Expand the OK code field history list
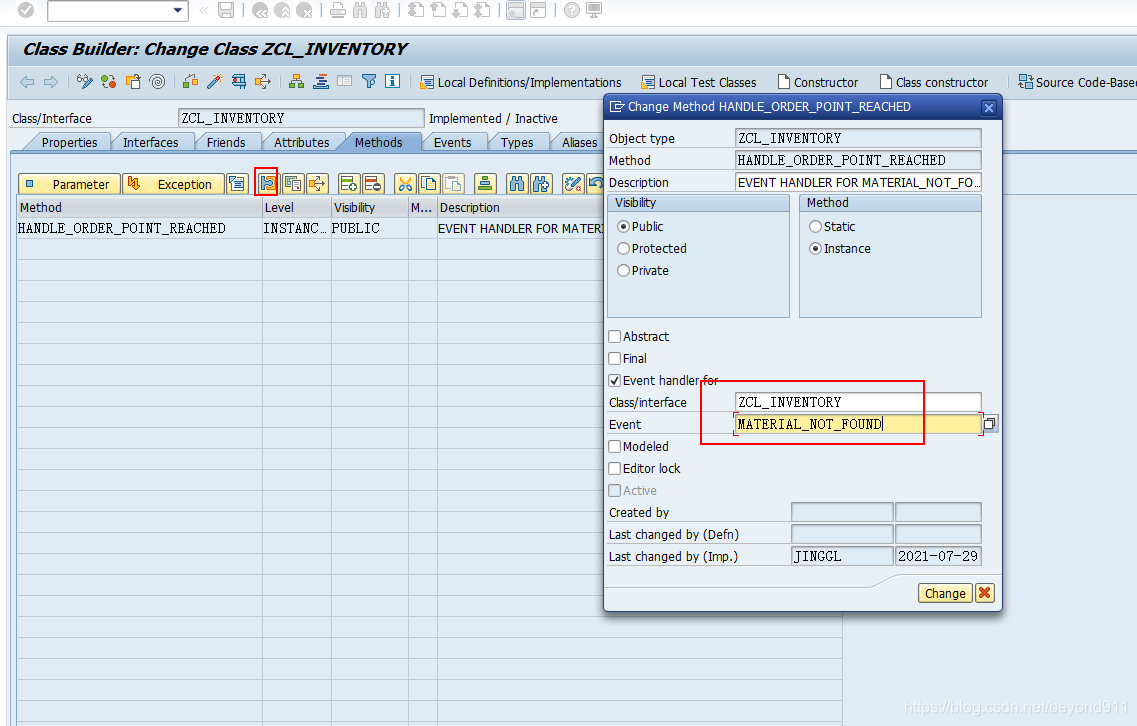1137x726 pixels. pos(178,11)
